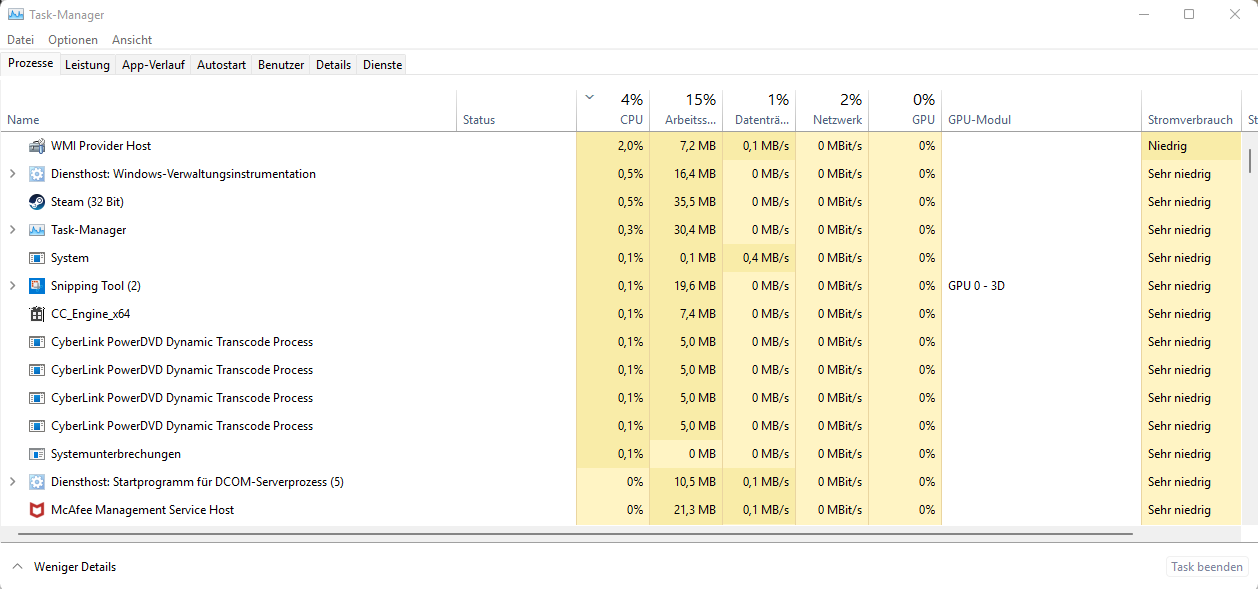
Task: Sort by the CPU column header
Action: click(x=613, y=110)
